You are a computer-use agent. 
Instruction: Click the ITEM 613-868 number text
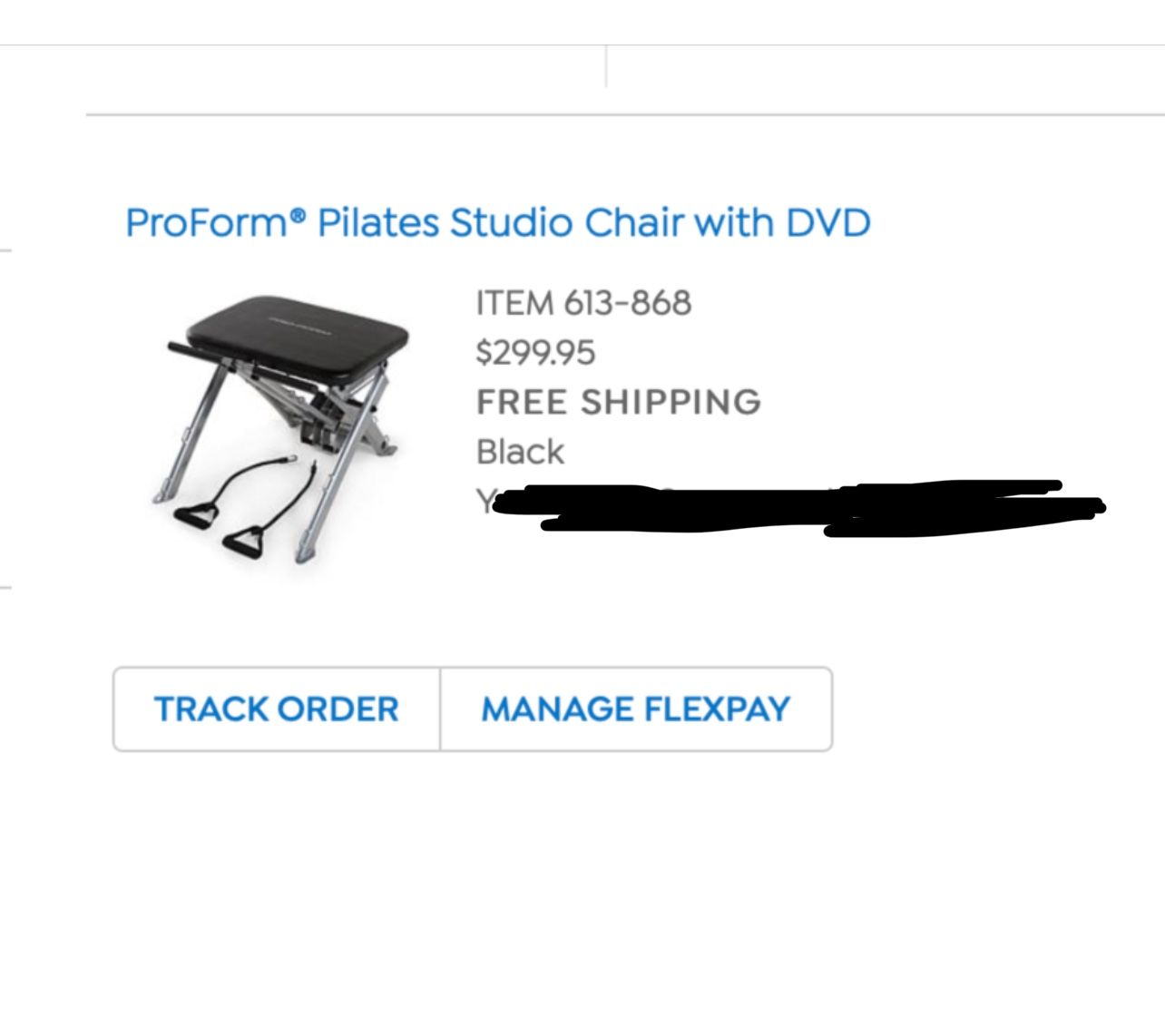point(583,303)
